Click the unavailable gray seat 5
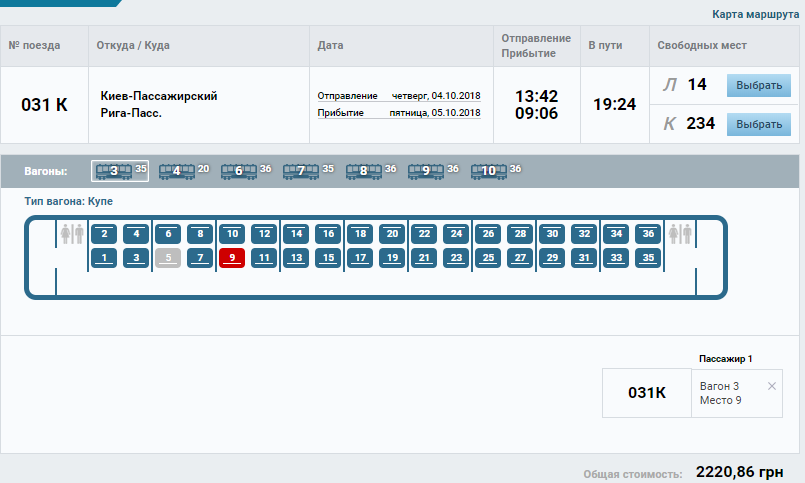This screenshot has width=805, height=483. 168,258
